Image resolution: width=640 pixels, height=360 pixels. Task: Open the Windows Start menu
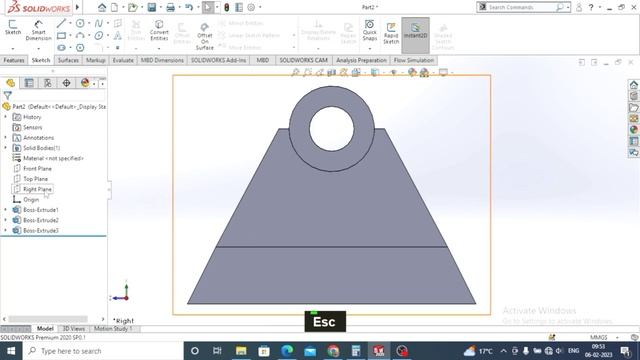[11, 351]
